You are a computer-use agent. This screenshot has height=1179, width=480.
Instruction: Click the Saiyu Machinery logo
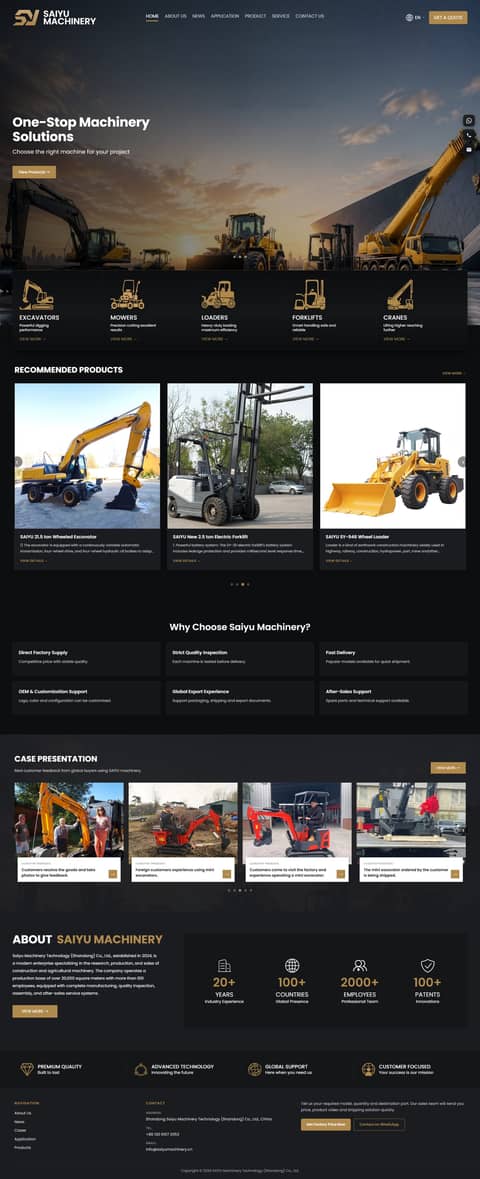55,17
